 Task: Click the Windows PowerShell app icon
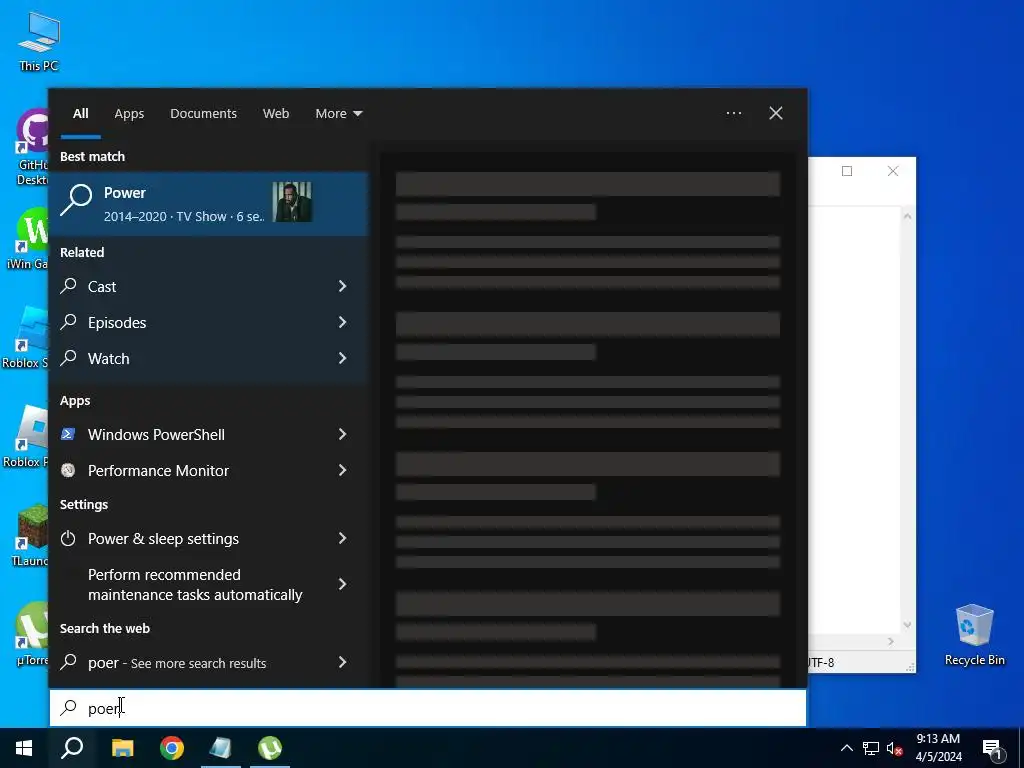pos(68,434)
